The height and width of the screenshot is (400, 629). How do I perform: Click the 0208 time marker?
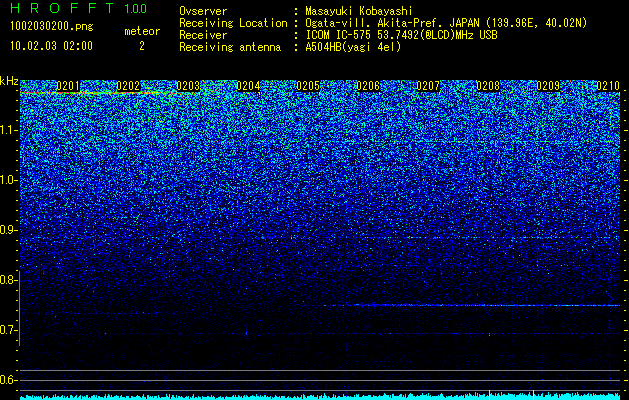click(x=488, y=86)
